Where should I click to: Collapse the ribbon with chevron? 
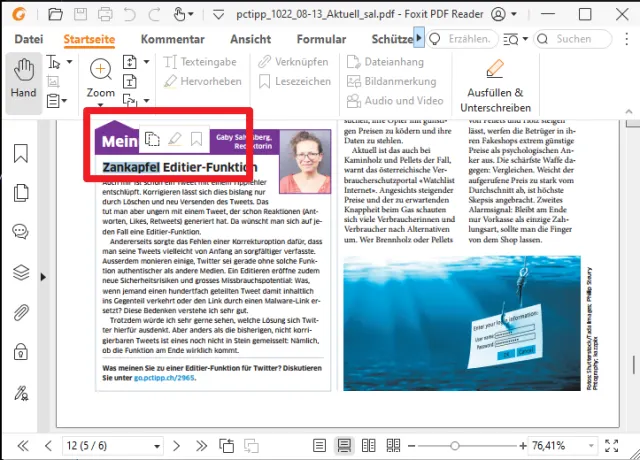point(629,111)
